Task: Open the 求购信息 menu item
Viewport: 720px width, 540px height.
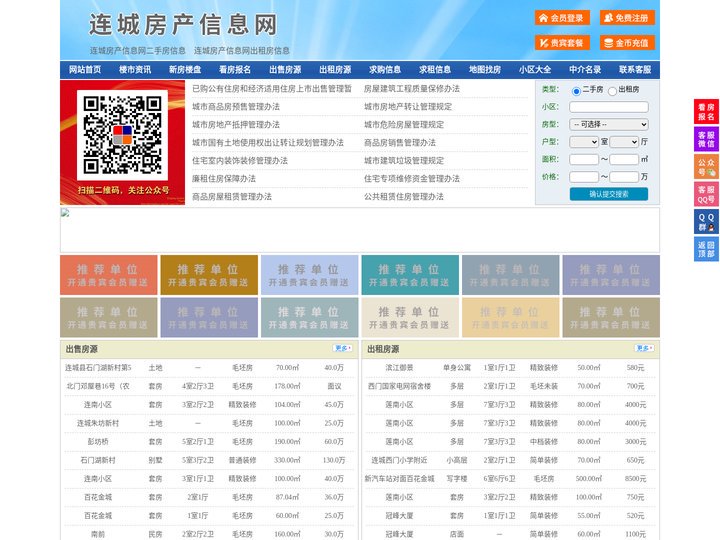Action: click(385, 70)
